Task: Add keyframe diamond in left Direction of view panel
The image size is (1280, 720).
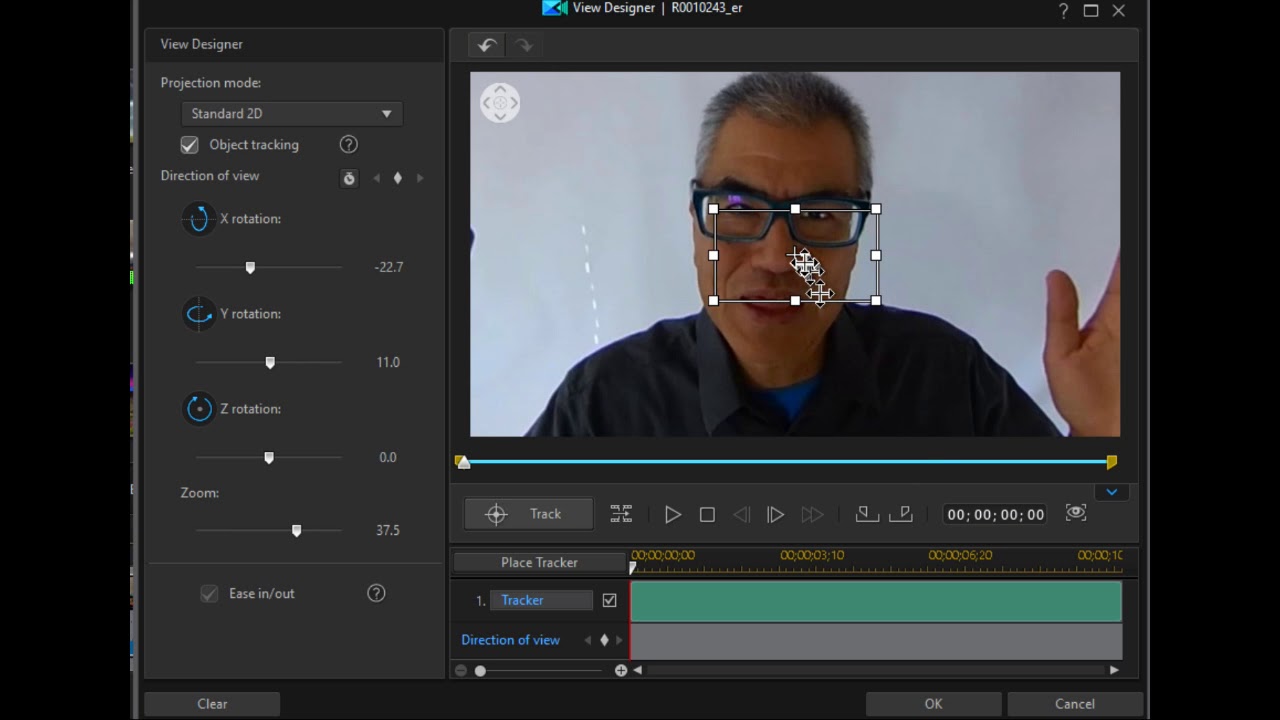Action: click(x=398, y=178)
